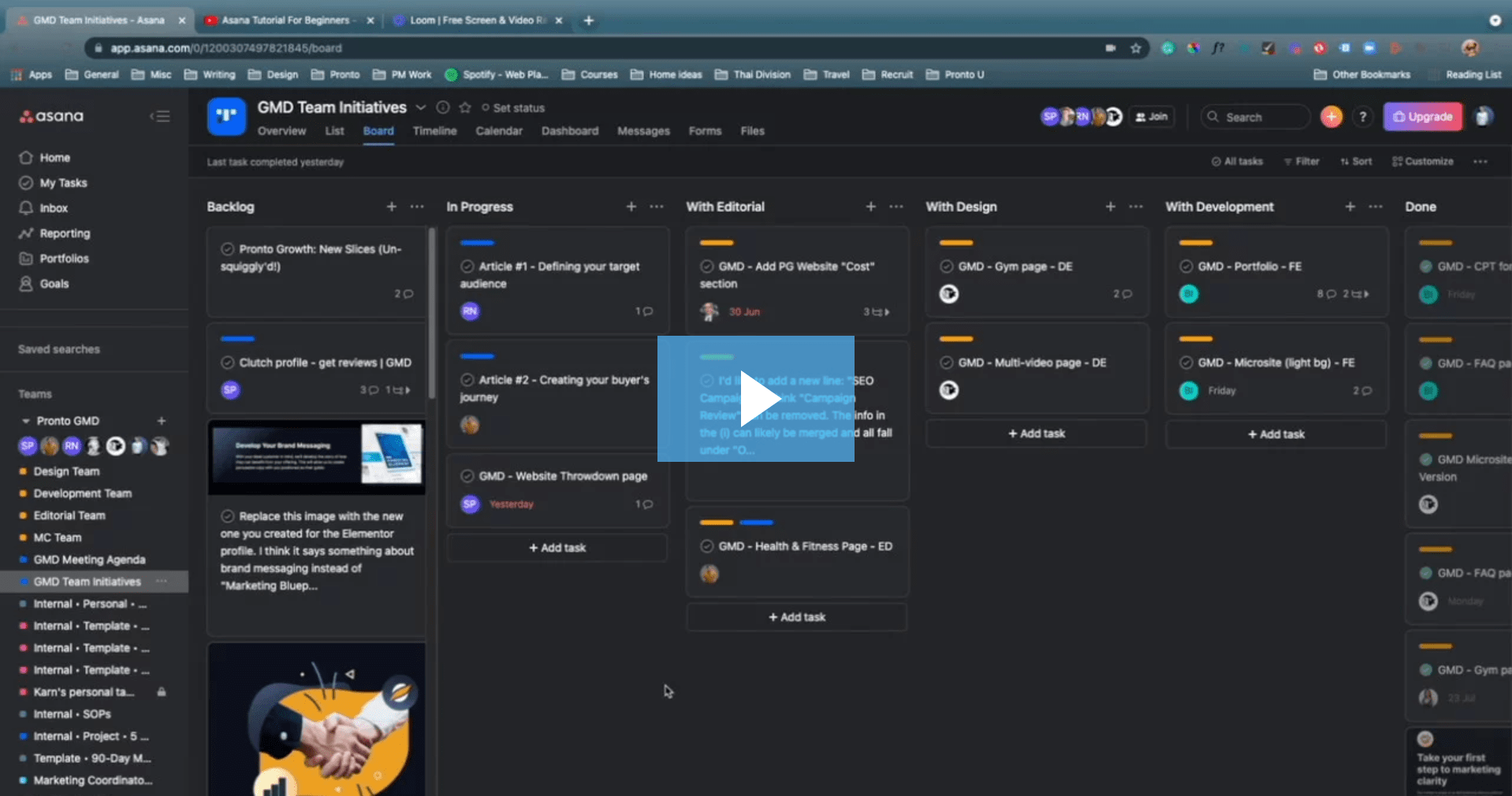The width and height of the screenshot is (1512, 796).
Task: Switch to the Messages tab
Action: pyautogui.click(x=643, y=131)
